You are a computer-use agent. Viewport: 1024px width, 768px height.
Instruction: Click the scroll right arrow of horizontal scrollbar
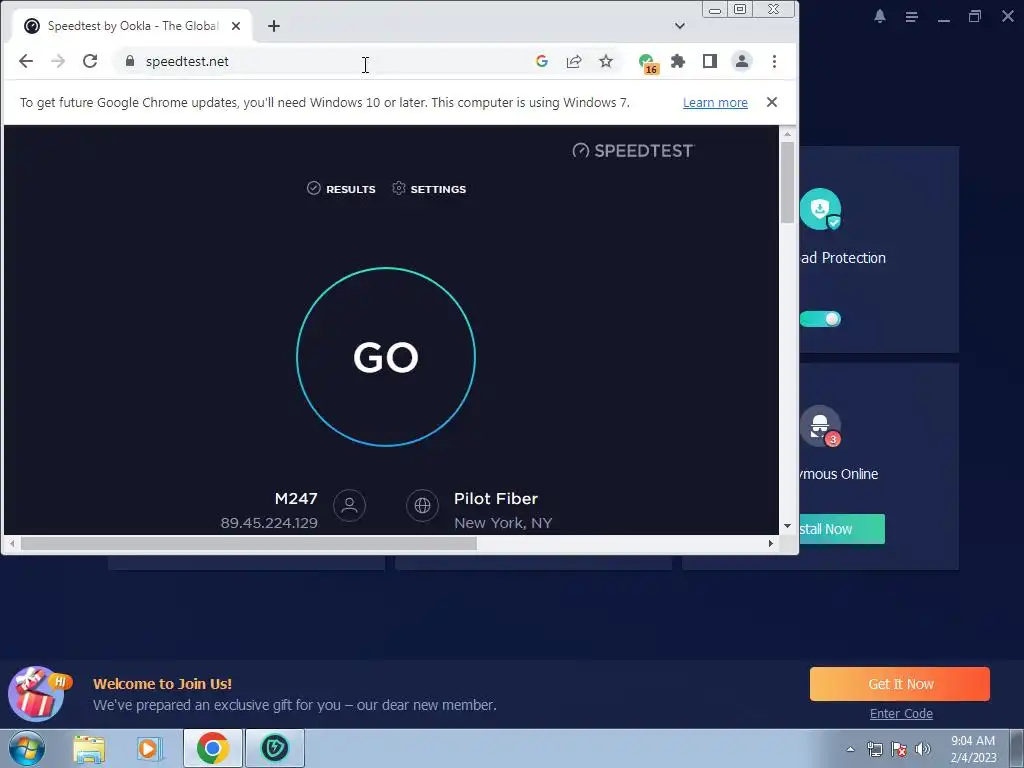pos(771,543)
